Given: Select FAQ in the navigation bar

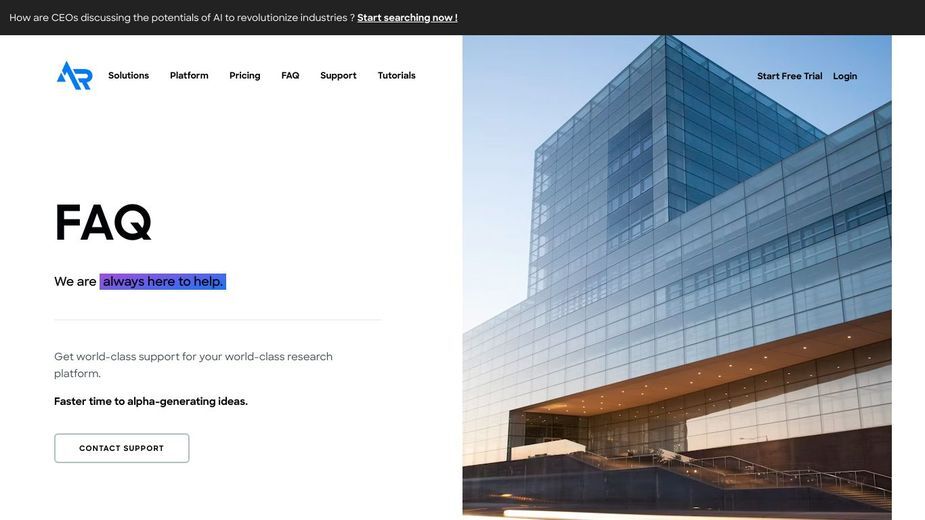Looking at the screenshot, I should tap(290, 76).
